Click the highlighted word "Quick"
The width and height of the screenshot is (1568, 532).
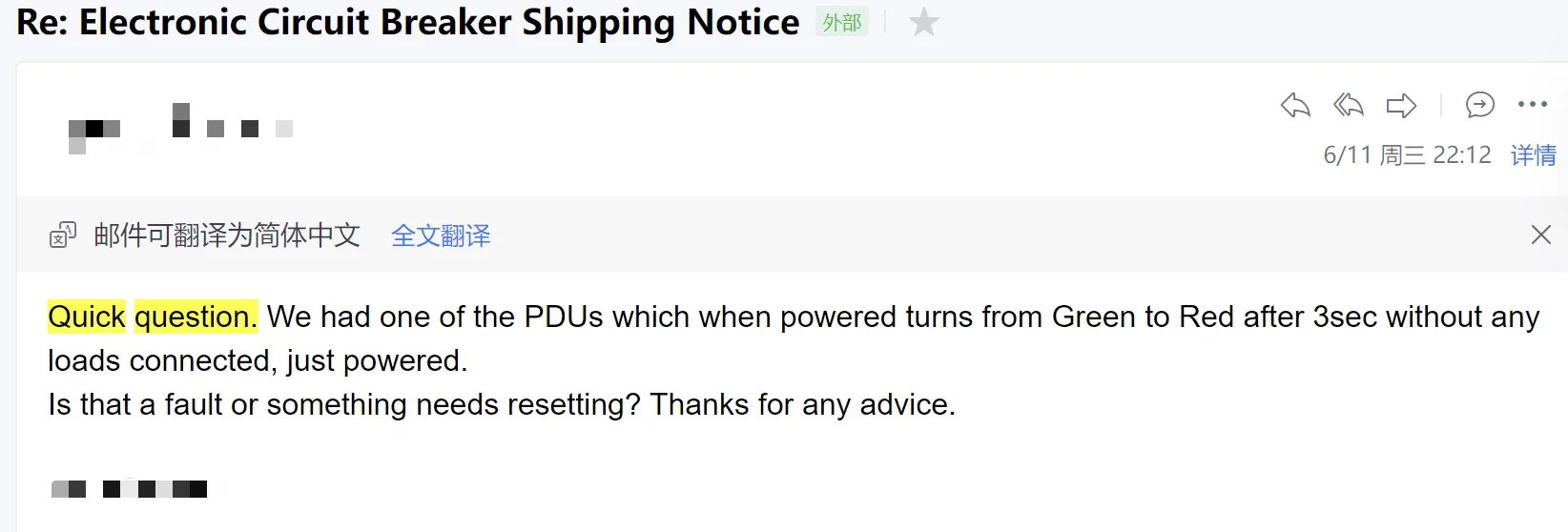tap(87, 317)
